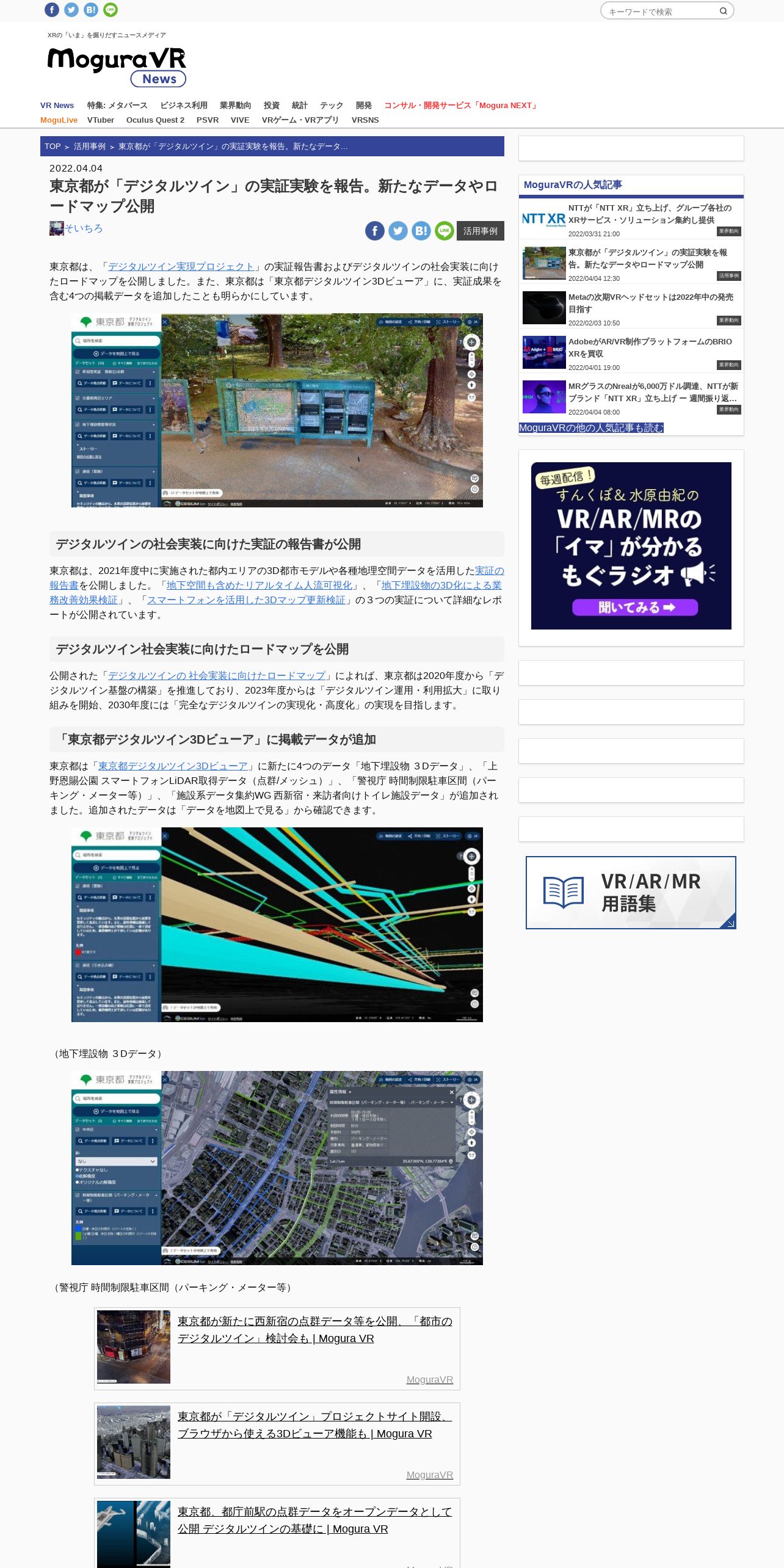Open MoguraVRの他の人気記事も読む link
Screen dimensions: 784x1568
coord(591,427)
